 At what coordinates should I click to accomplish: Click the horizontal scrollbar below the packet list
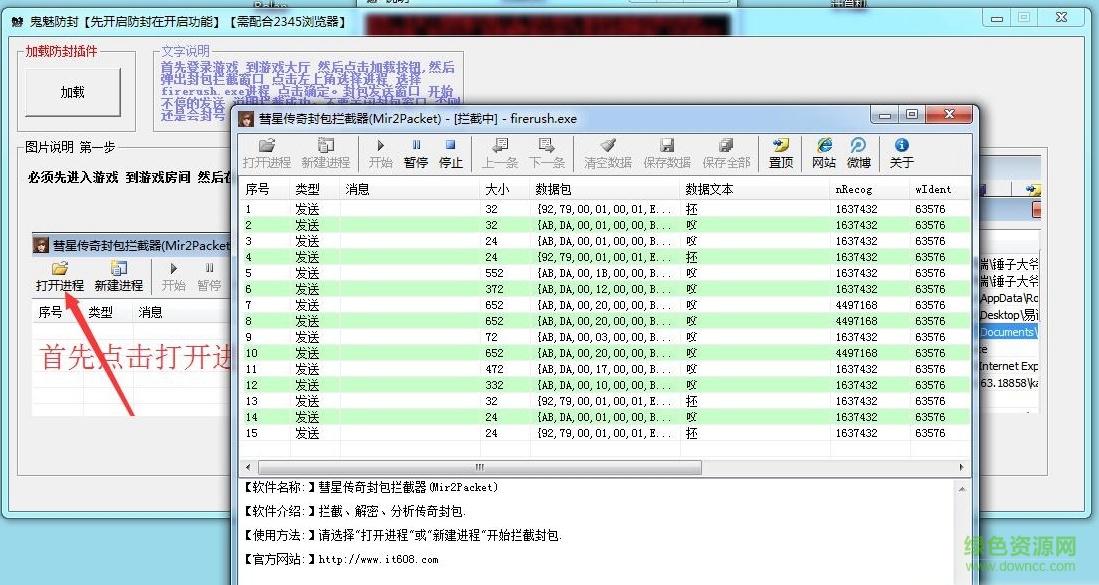tap(478, 466)
